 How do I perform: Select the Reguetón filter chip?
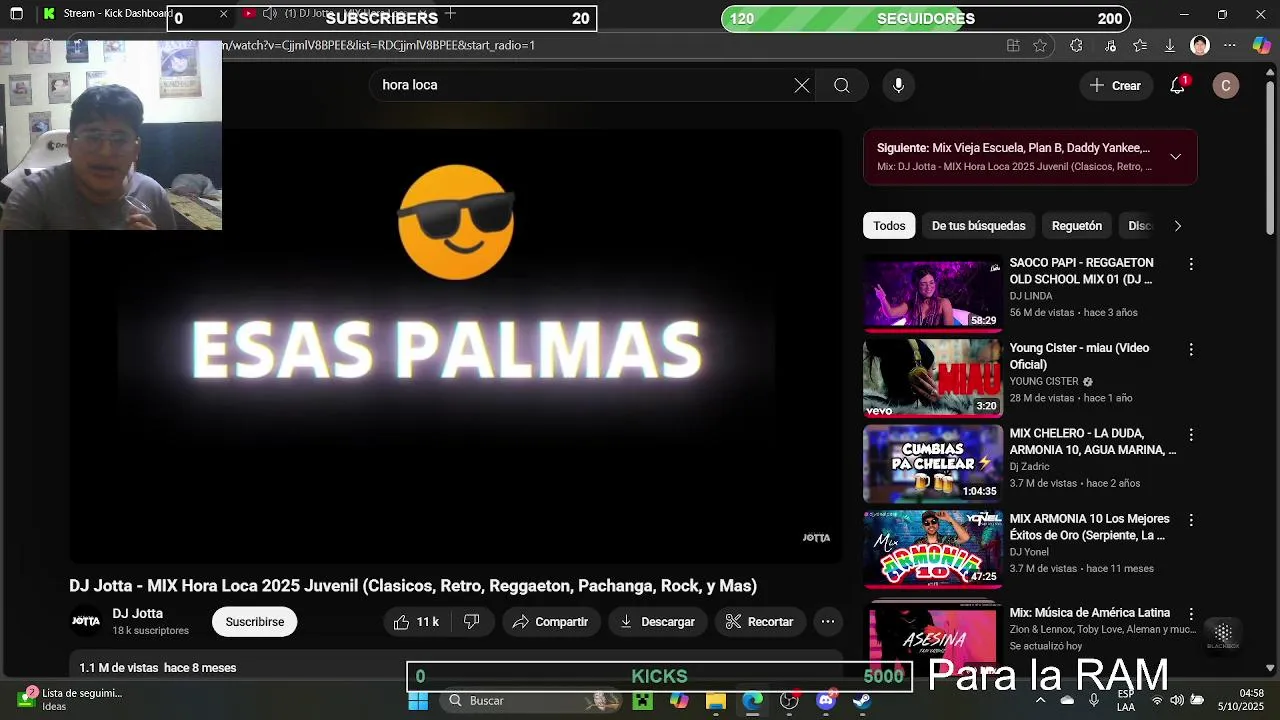1076,226
